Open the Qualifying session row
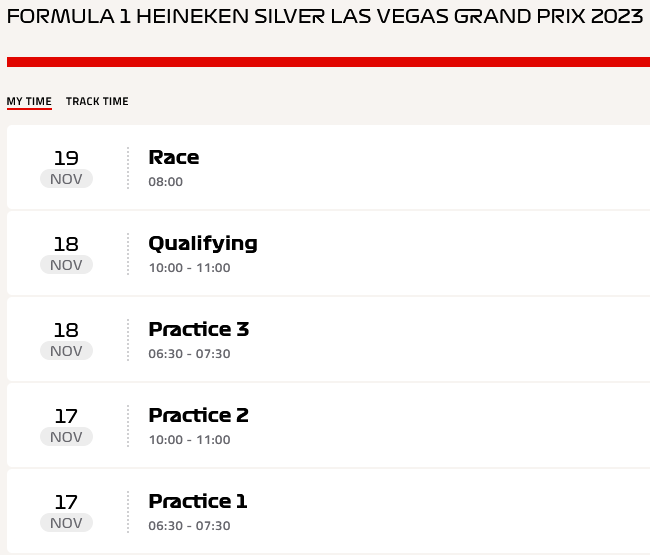Viewport: 650px width, 555px height. pos(328,253)
